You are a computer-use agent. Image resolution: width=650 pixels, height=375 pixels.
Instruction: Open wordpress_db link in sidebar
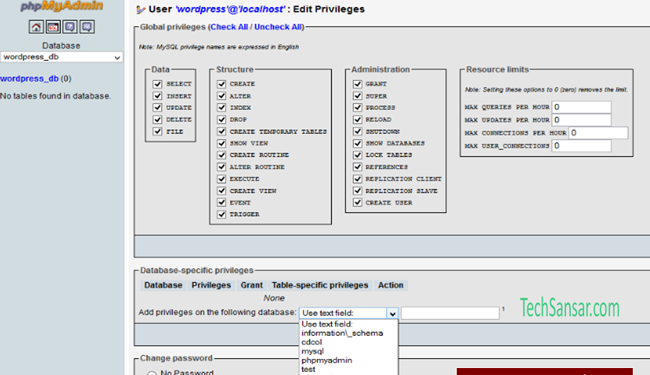tap(29, 78)
